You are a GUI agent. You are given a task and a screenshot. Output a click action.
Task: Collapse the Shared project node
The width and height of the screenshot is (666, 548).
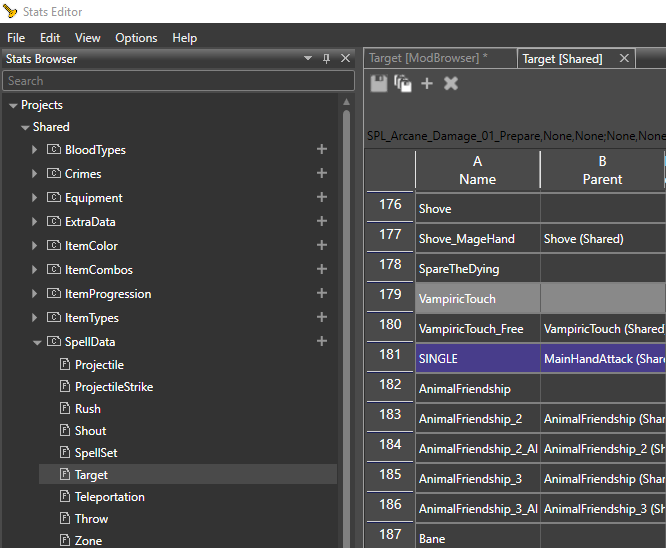tap(25, 127)
